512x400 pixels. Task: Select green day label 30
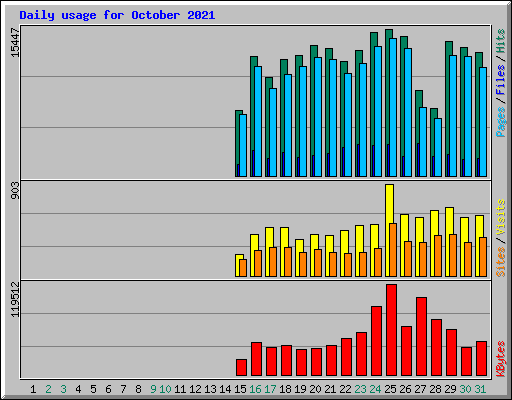[x=465, y=389]
